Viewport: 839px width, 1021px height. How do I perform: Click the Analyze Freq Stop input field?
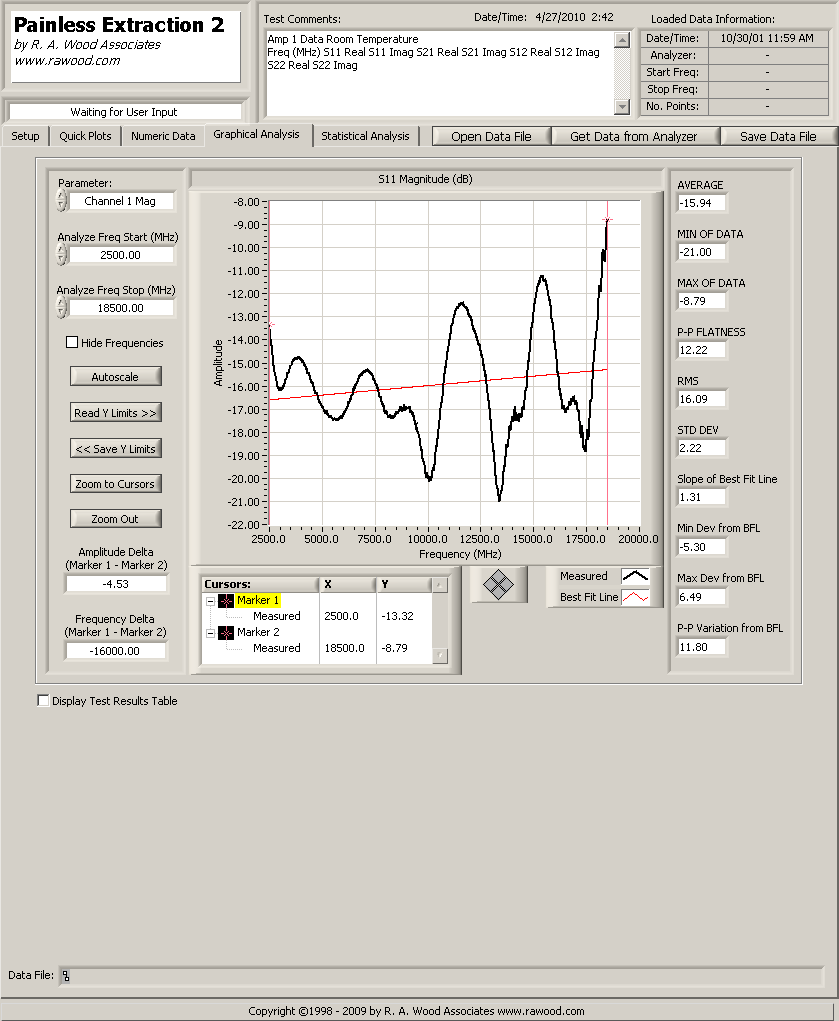tap(120, 309)
